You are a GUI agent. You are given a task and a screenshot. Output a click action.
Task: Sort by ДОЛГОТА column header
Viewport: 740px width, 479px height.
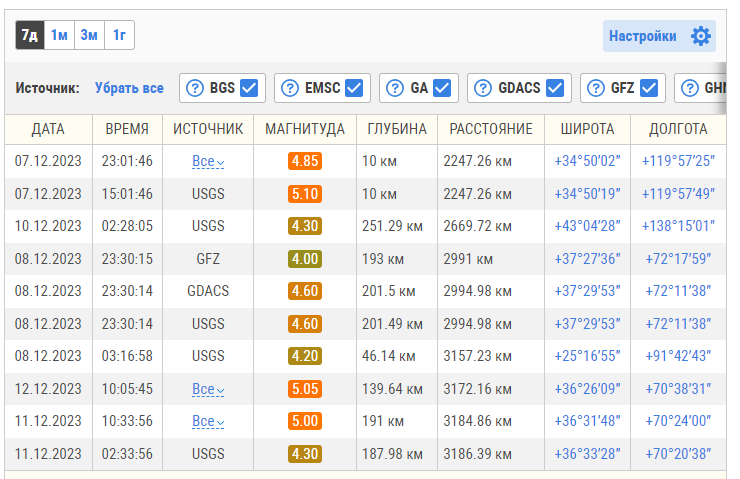coord(678,129)
